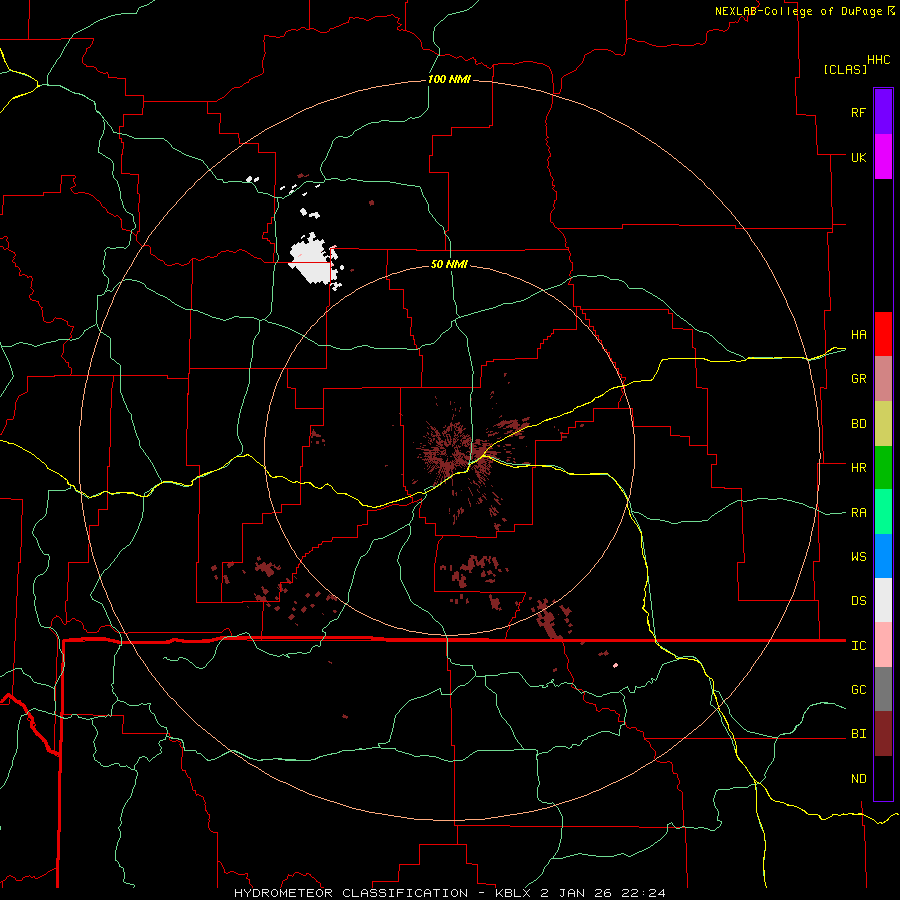The height and width of the screenshot is (900, 900).
Task: Click the GC legend label
Action: [x=858, y=690]
